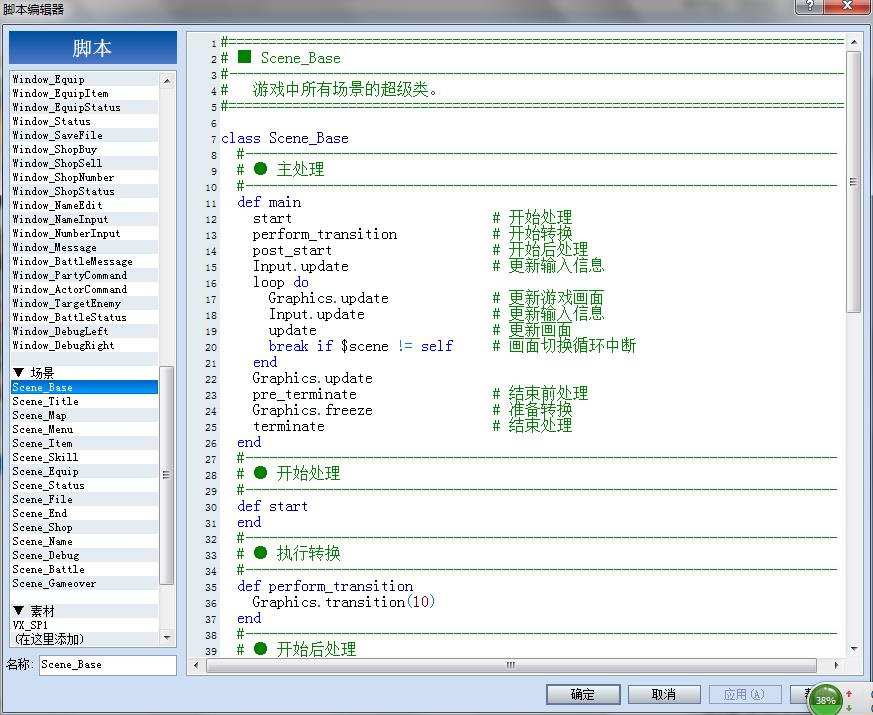Choose Scene_Skill from the list
Screen dimensions: 873x715
85,457
